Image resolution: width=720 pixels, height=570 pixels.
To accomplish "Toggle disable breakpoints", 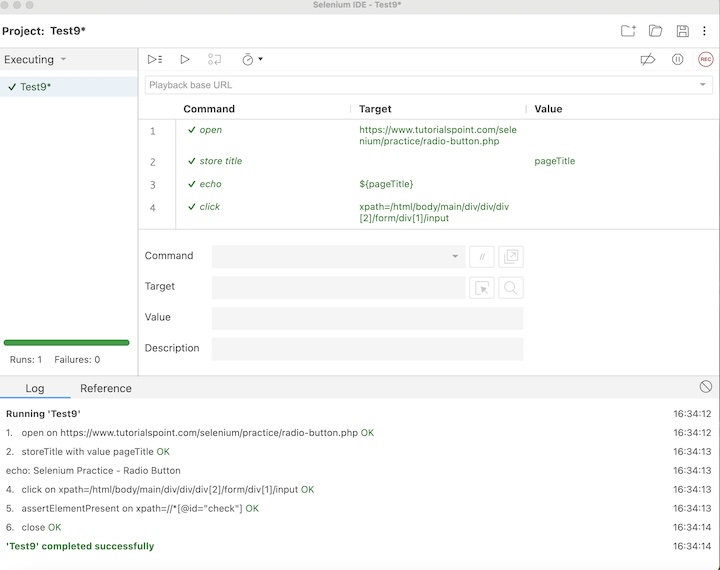I will (x=648, y=60).
